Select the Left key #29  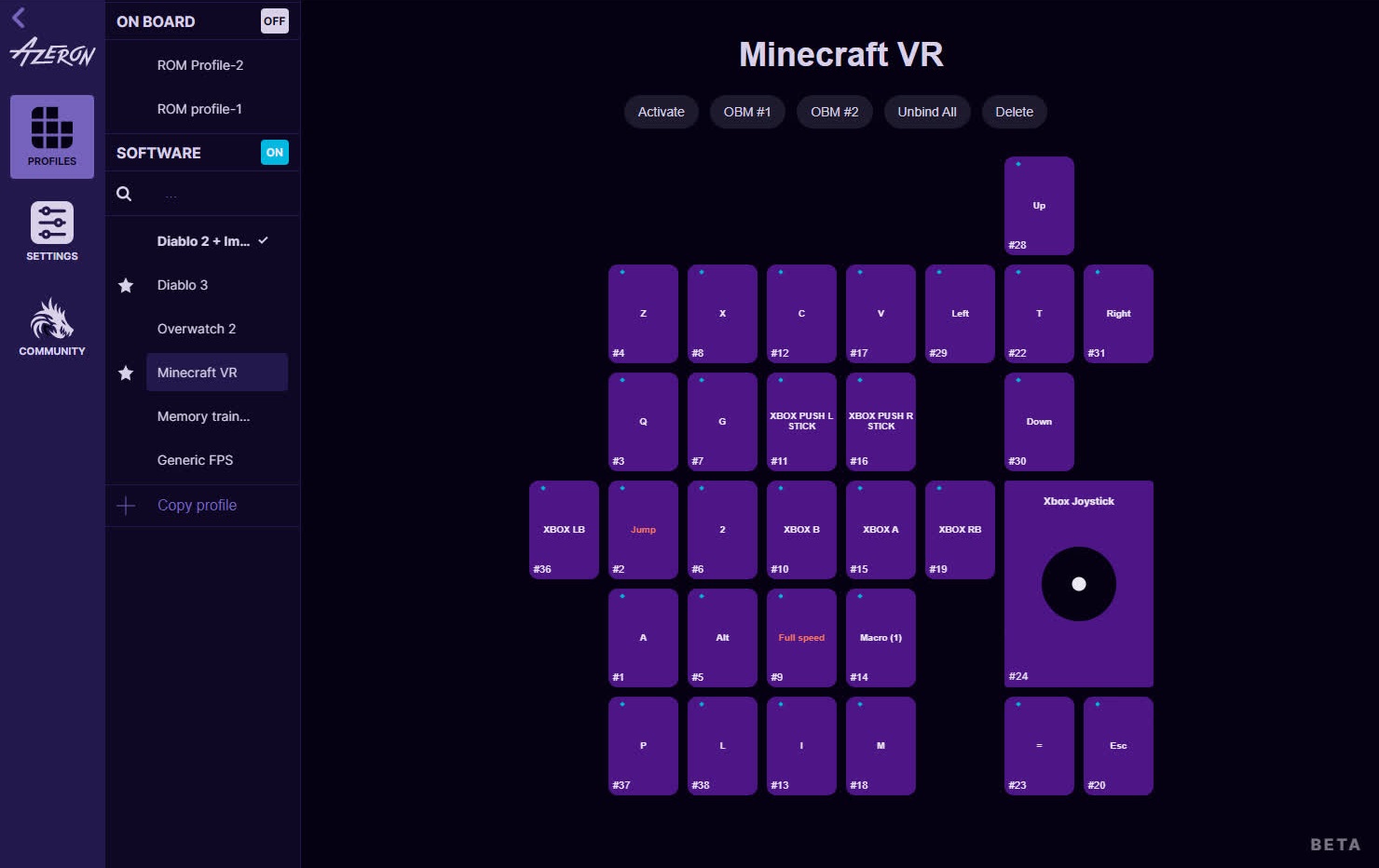tap(961, 314)
